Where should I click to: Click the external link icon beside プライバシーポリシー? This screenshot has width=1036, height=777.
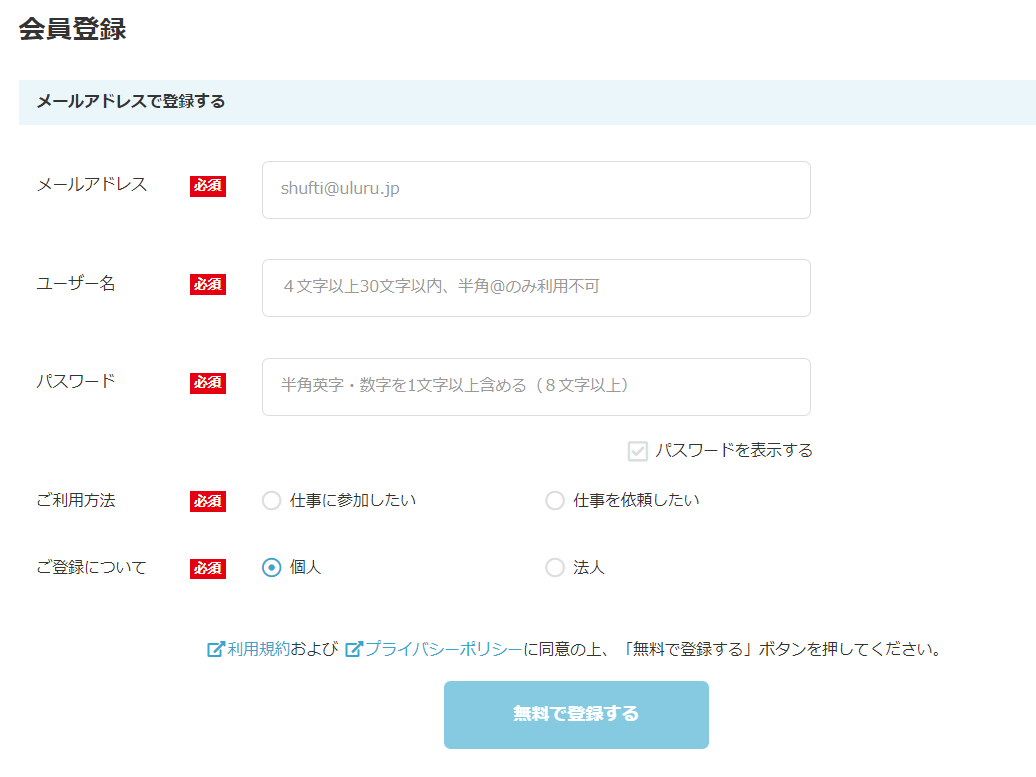(x=353, y=647)
